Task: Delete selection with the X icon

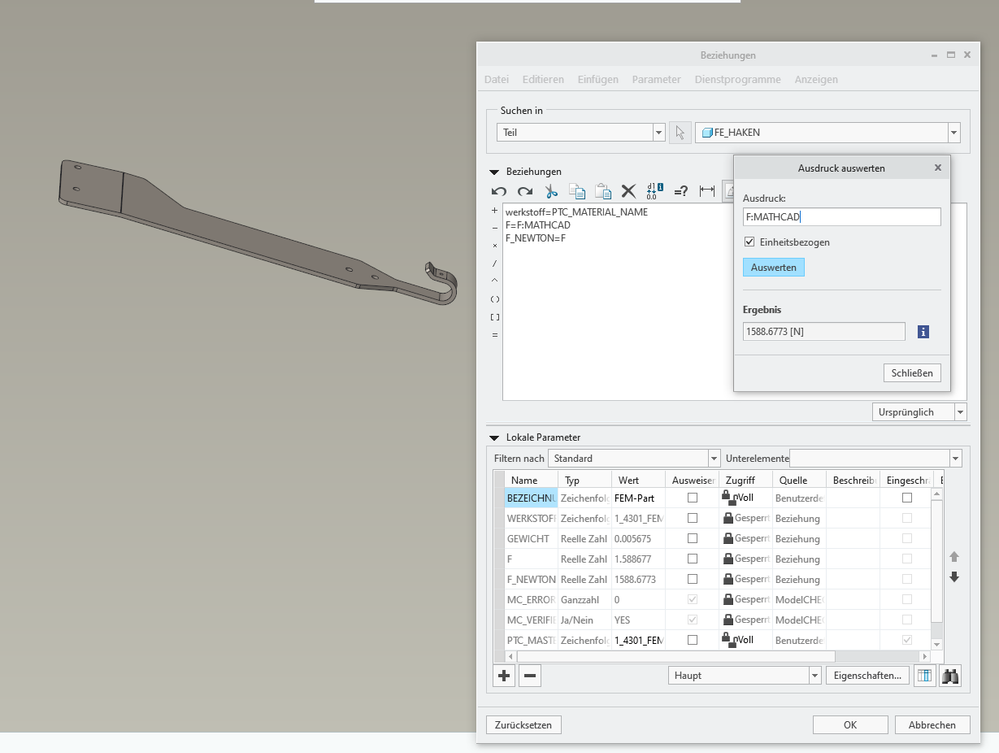Action: [x=629, y=191]
